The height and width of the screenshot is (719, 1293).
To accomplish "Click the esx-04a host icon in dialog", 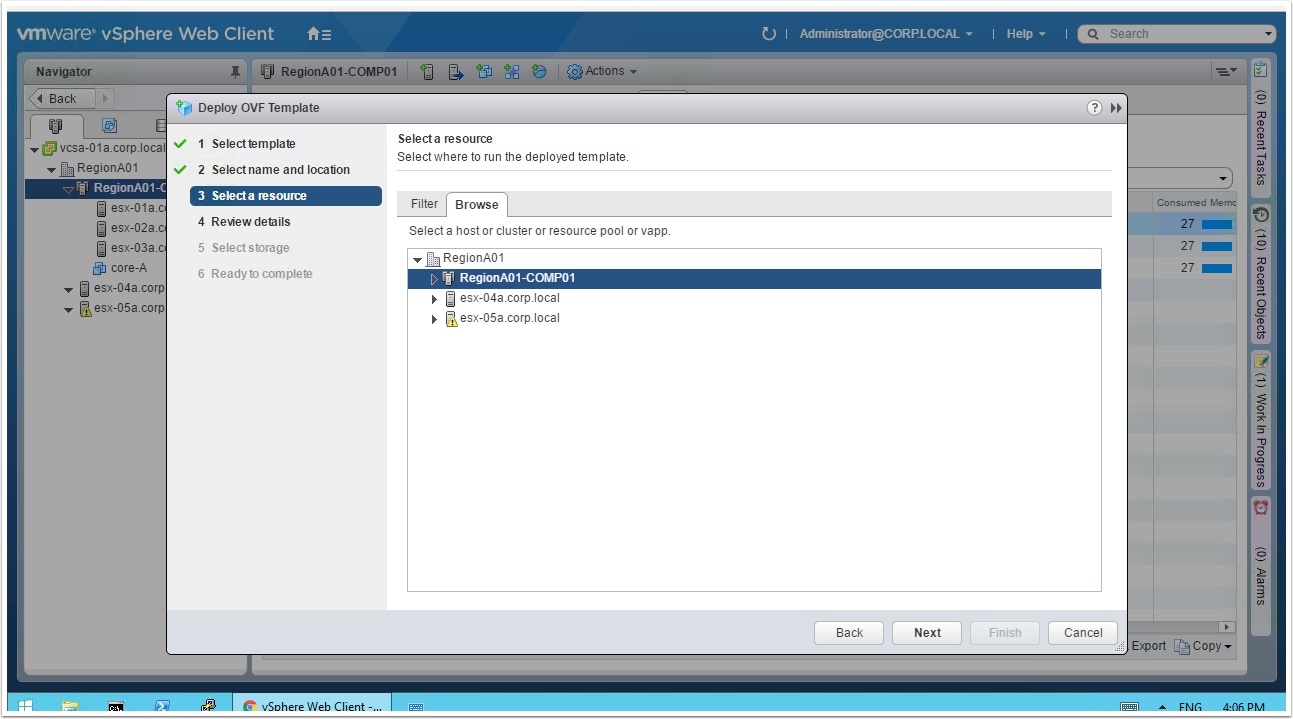I will pos(451,299).
